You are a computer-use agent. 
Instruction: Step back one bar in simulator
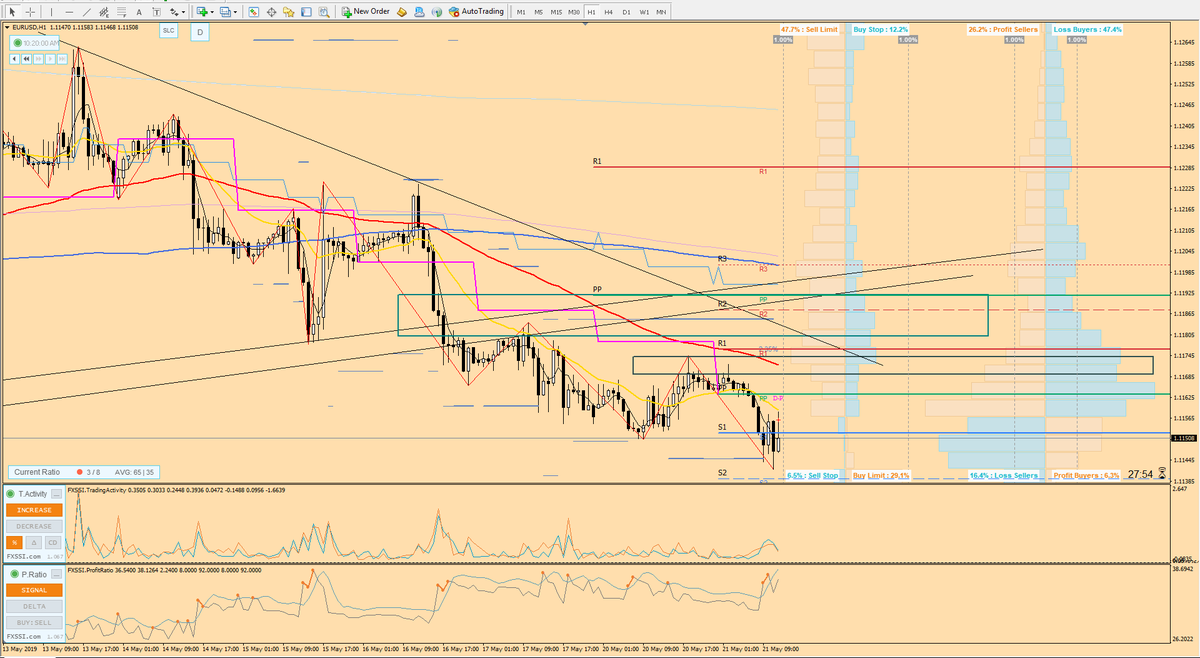click(15, 59)
